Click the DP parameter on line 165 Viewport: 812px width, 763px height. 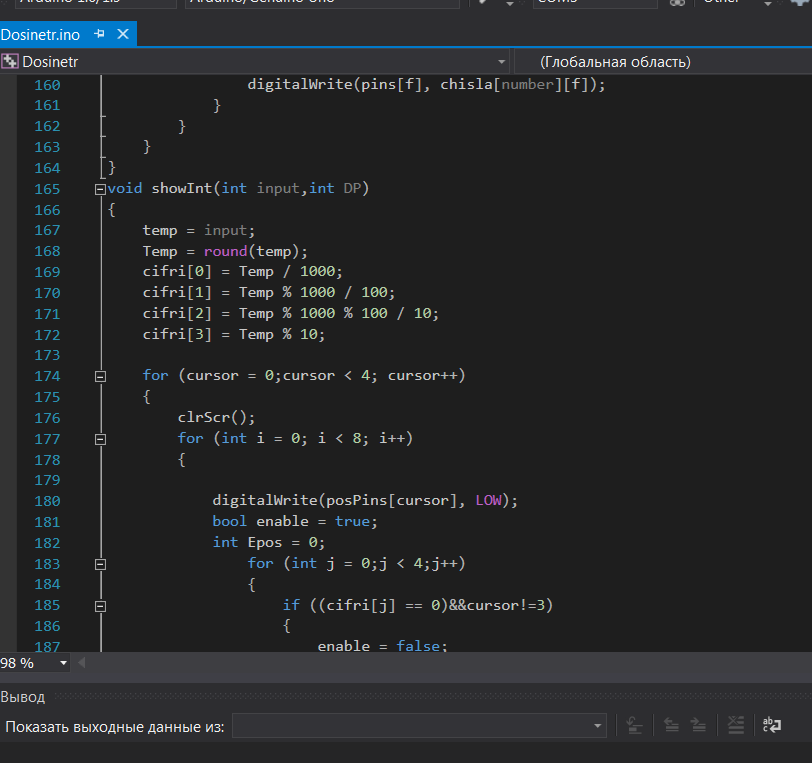click(352, 188)
